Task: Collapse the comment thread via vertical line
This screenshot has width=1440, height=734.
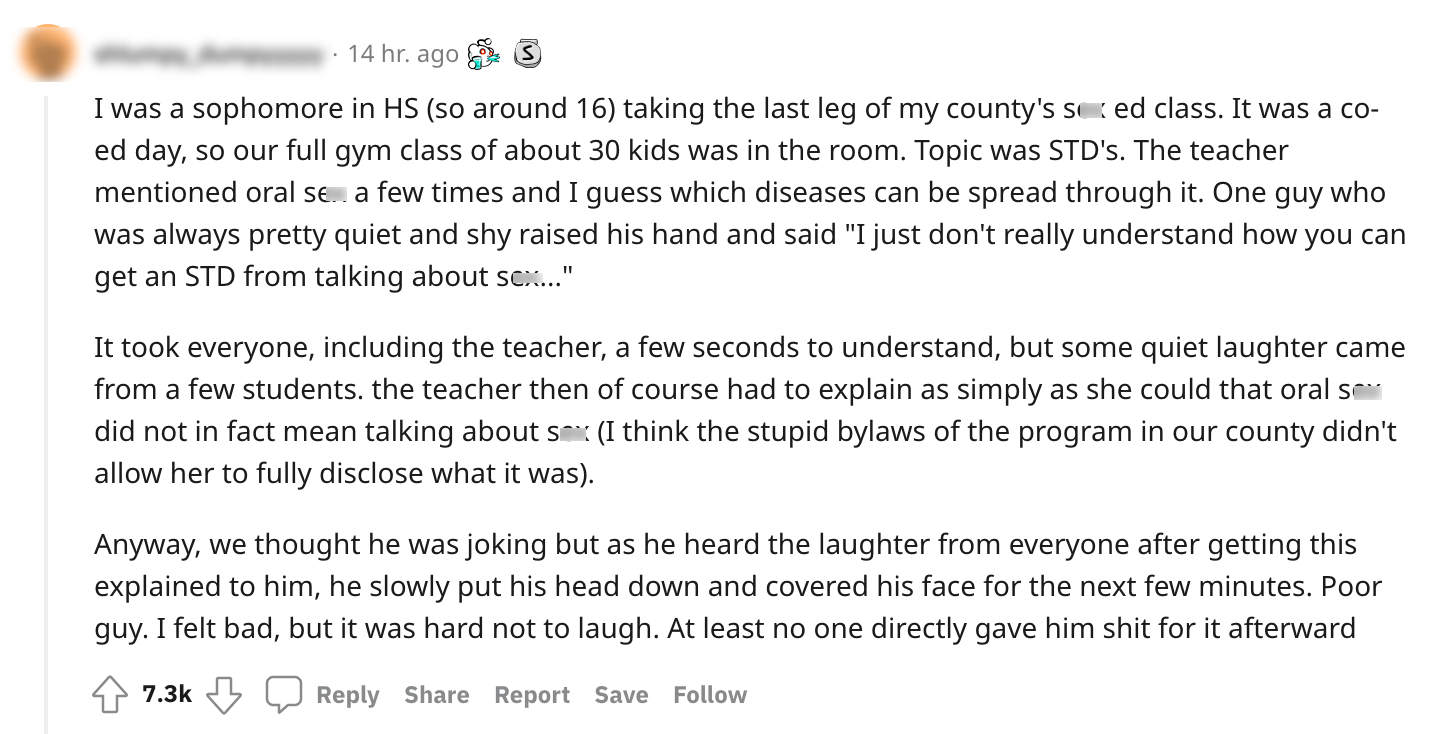Action: point(46,400)
